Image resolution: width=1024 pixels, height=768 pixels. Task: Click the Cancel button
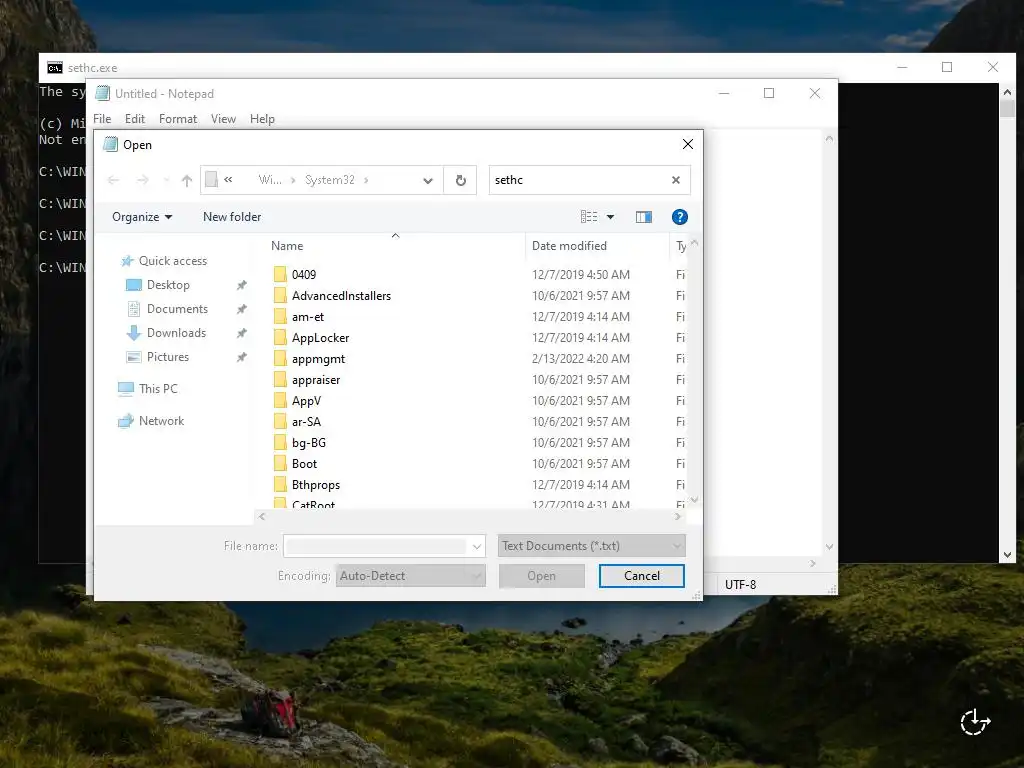pyautogui.click(x=641, y=576)
